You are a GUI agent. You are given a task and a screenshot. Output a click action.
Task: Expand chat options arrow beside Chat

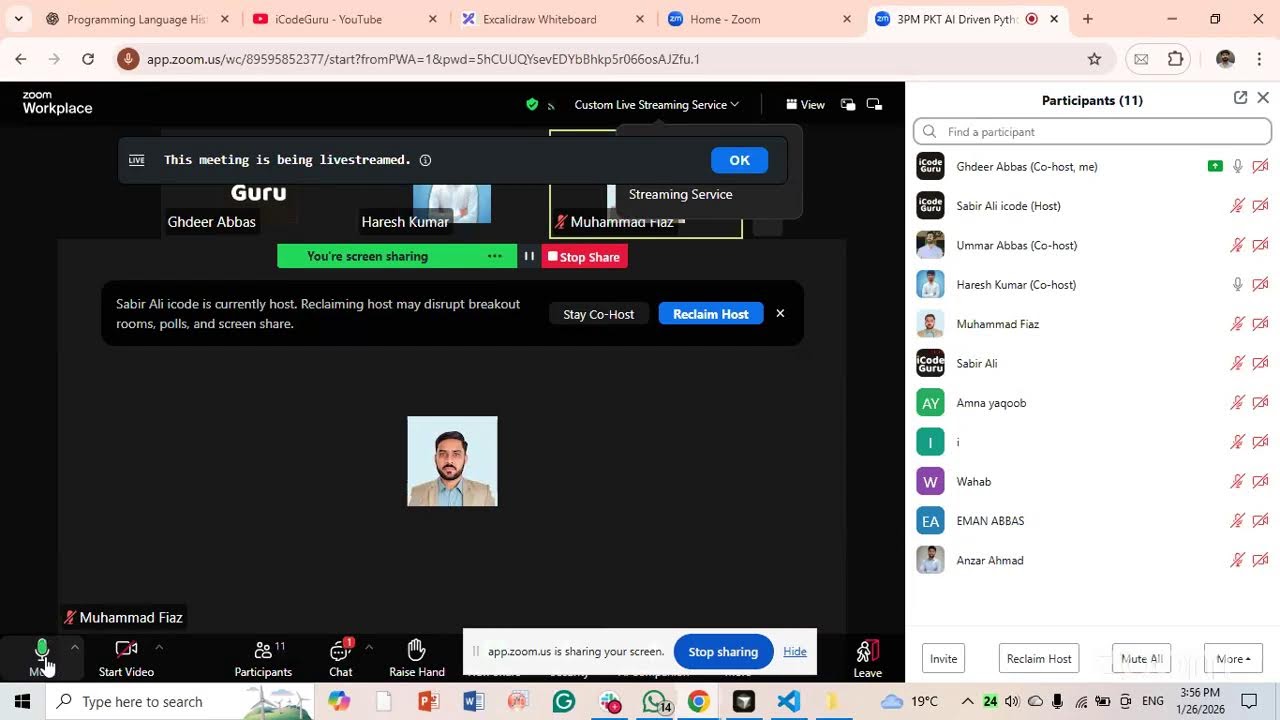click(x=369, y=648)
